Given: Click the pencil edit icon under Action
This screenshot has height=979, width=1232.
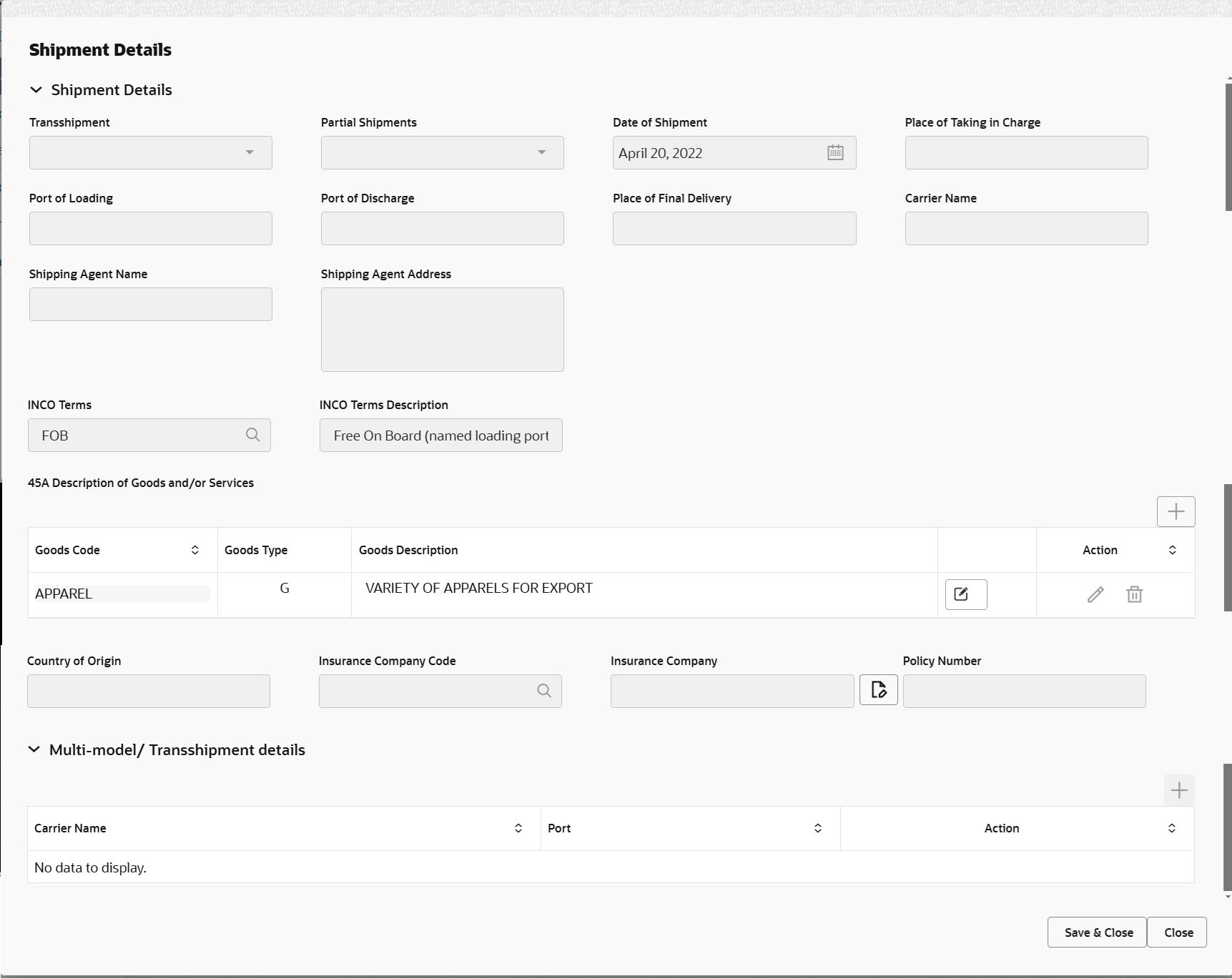Looking at the screenshot, I should [x=1096, y=594].
